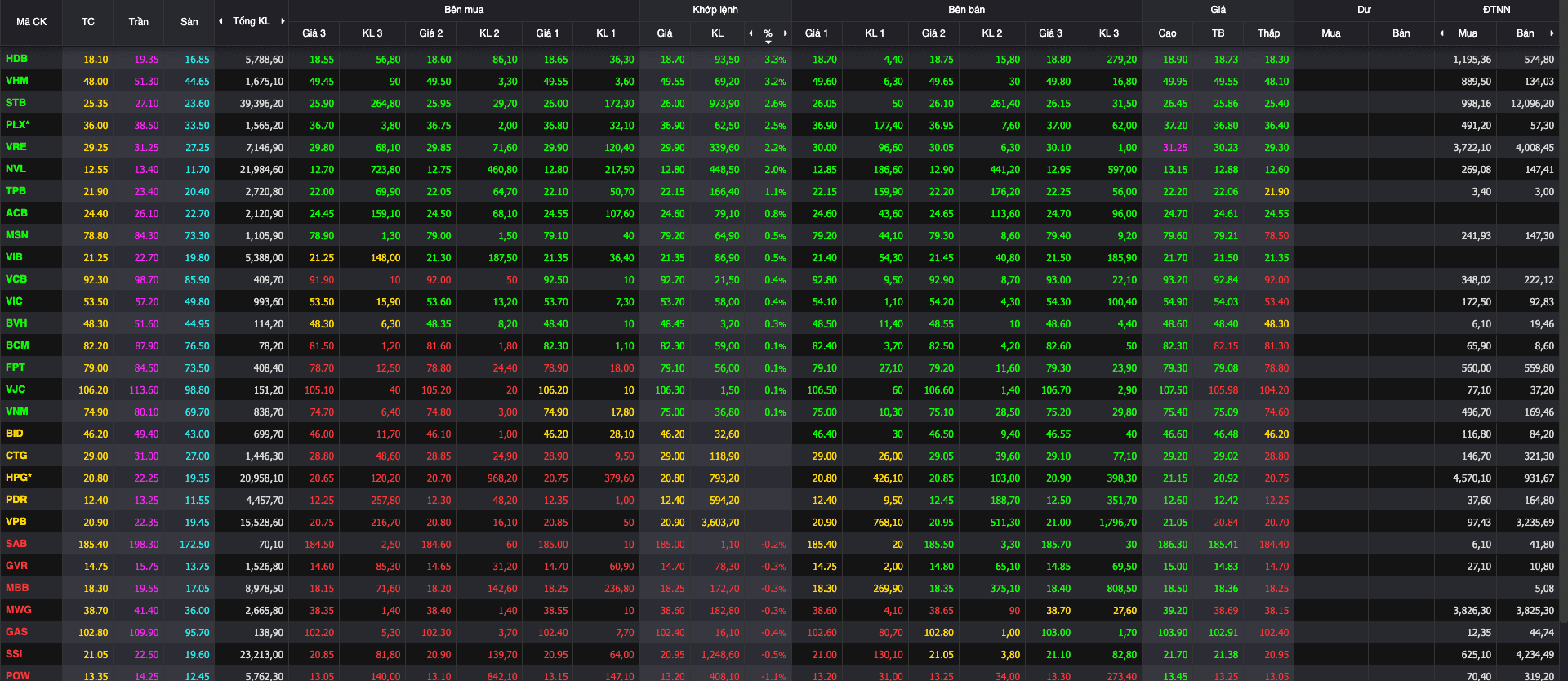
Task: Click the ĐTNN group header
Action: (x=1497, y=10)
